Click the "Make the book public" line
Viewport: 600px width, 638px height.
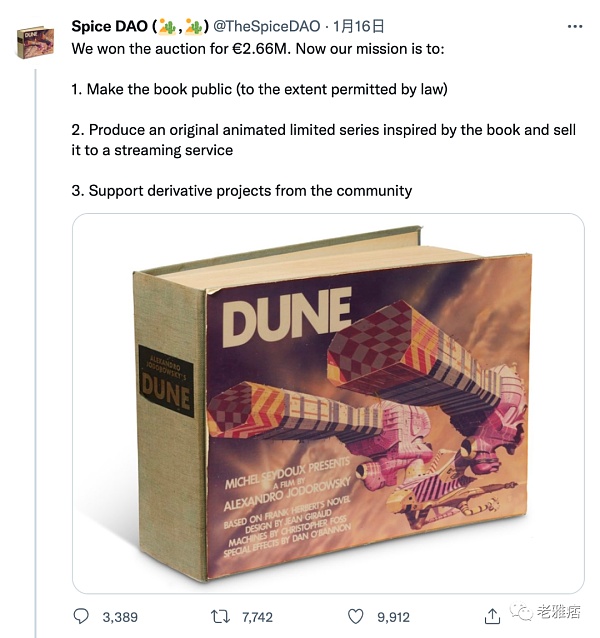click(x=259, y=89)
